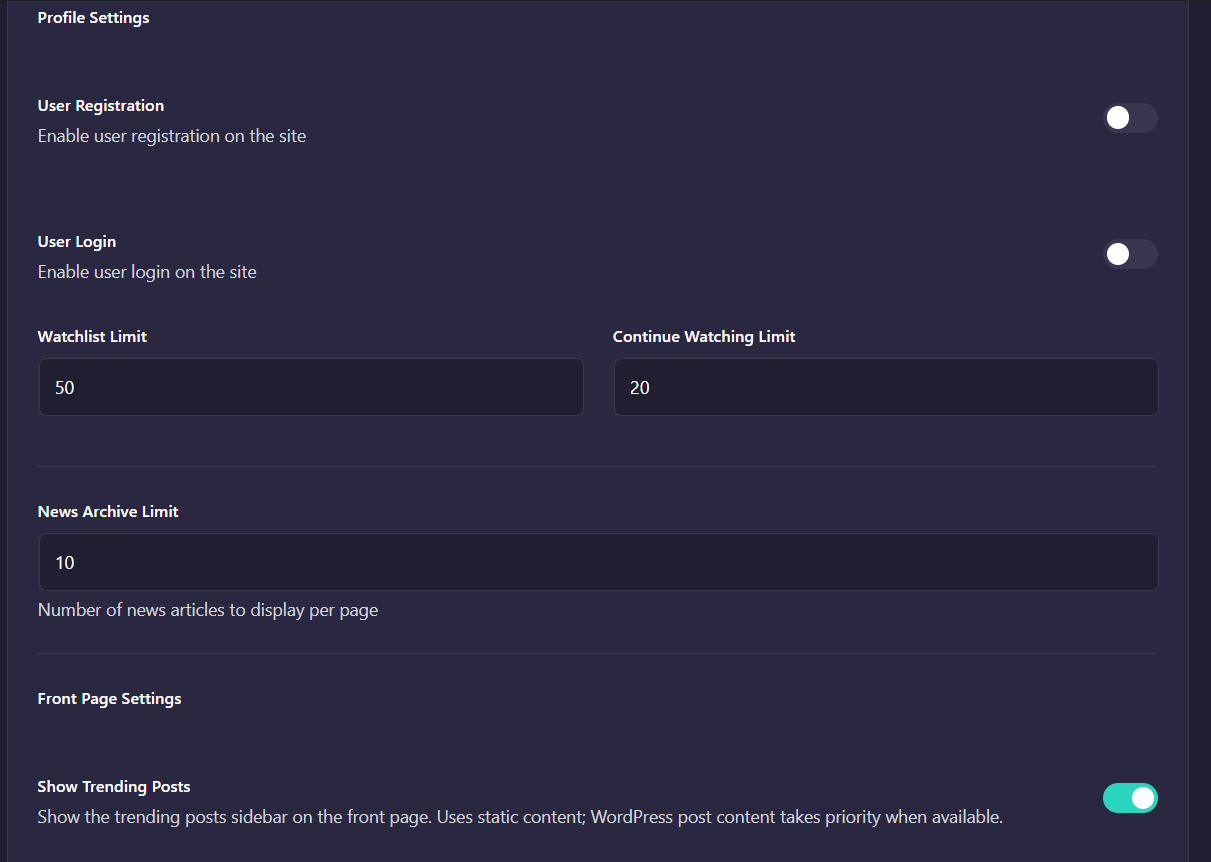
Task: Disable the Show Trending Posts toggle
Action: (x=1129, y=798)
